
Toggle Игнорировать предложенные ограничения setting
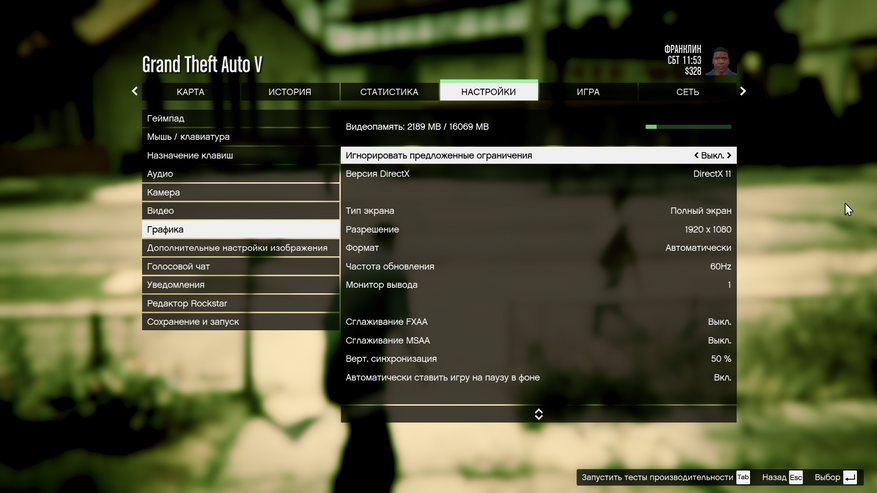tap(539, 156)
